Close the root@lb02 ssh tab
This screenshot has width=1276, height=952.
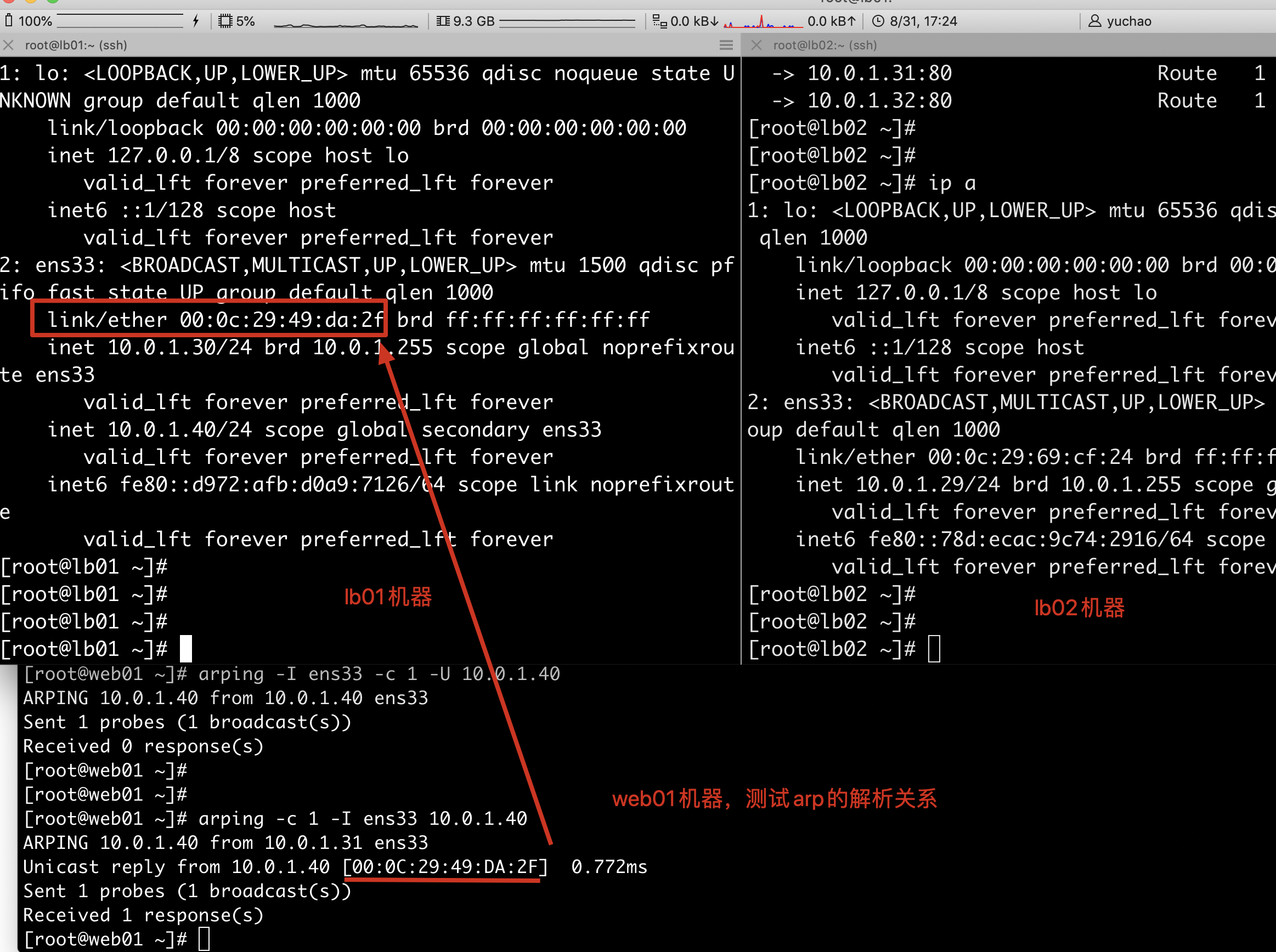tap(756, 45)
